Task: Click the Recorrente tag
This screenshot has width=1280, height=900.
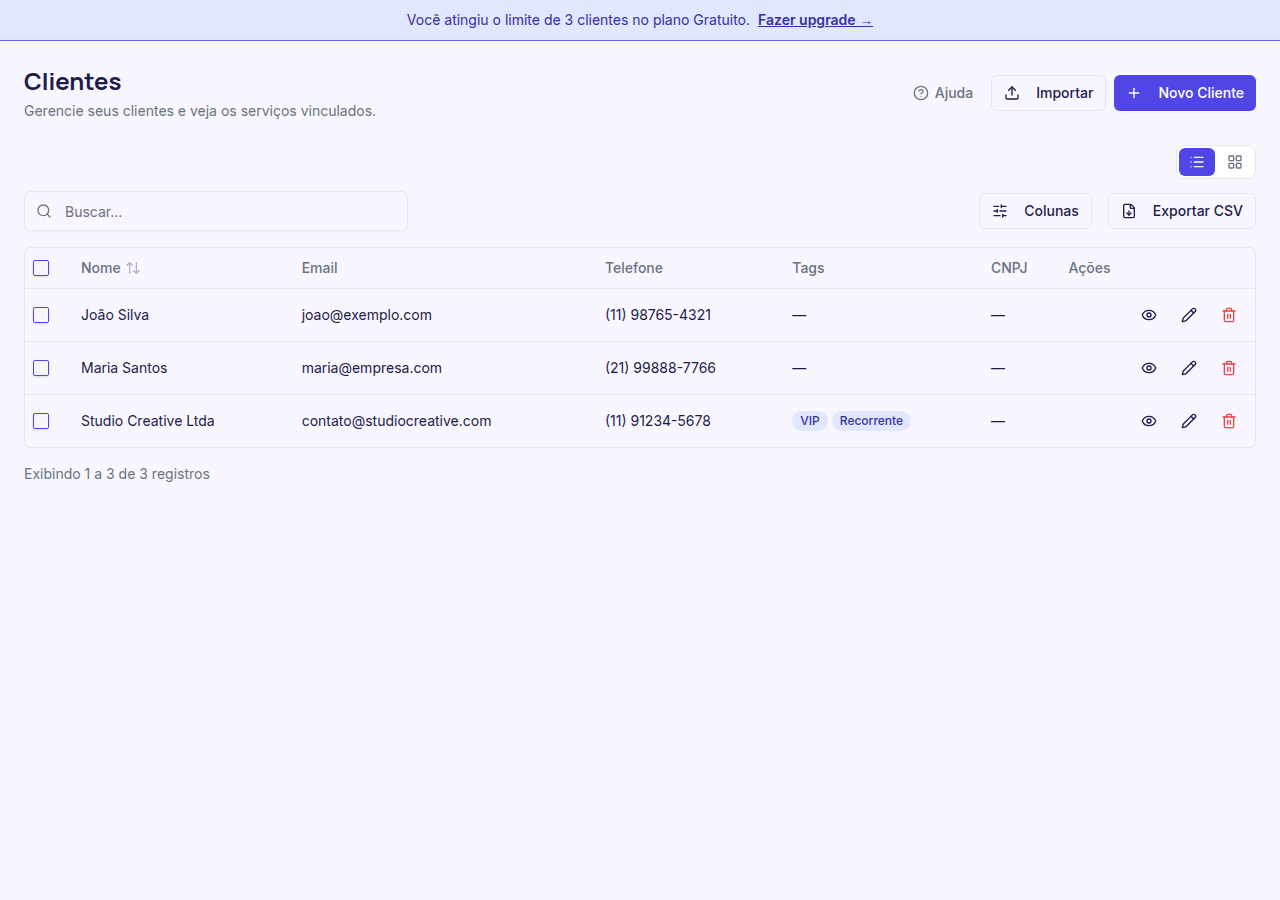Action: point(871,421)
